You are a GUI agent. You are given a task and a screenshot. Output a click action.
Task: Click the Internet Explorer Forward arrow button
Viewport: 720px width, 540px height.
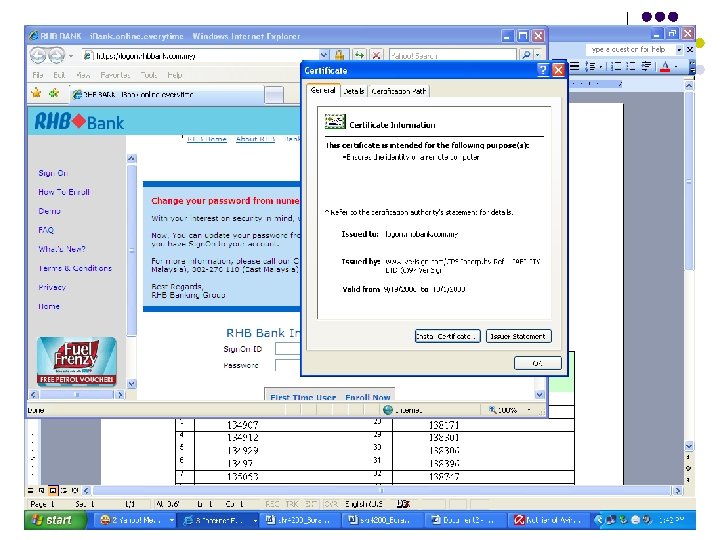coord(56,56)
